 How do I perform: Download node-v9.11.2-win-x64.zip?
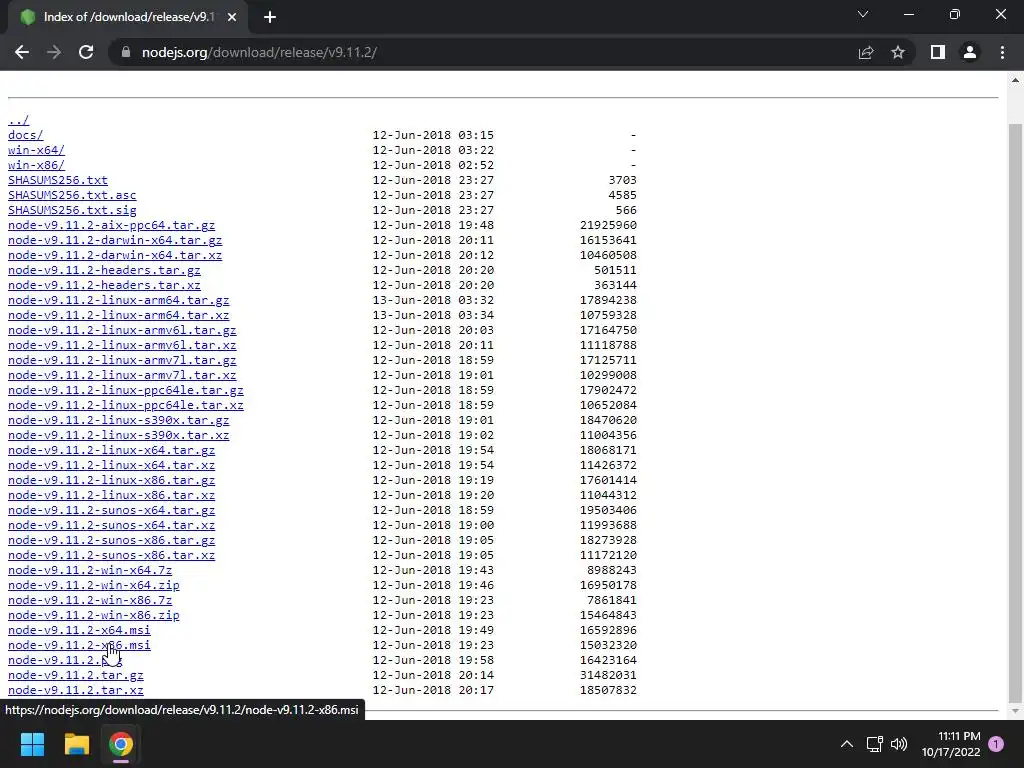tap(93, 586)
